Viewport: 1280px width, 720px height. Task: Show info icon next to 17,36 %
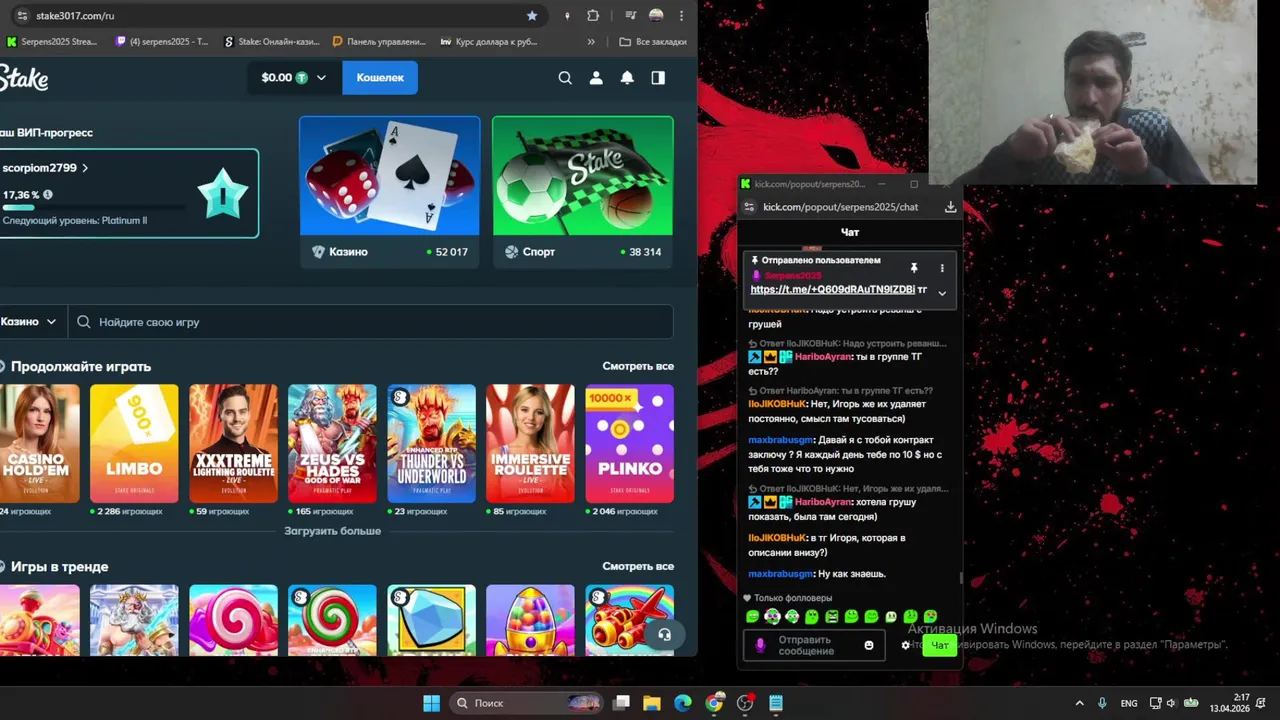pyautogui.click(x=48, y=195)
